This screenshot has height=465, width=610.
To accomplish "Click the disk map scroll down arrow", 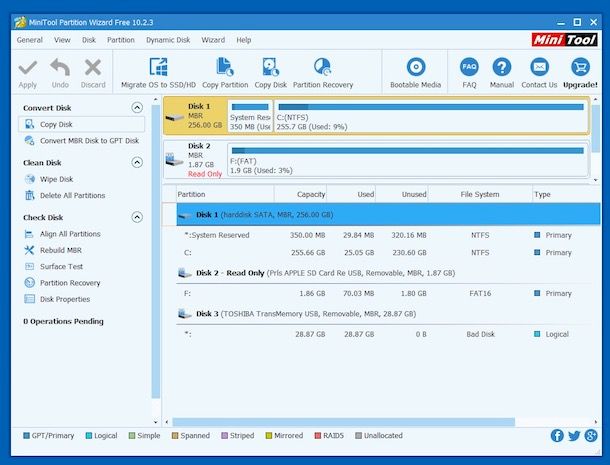I will point(596,180).
